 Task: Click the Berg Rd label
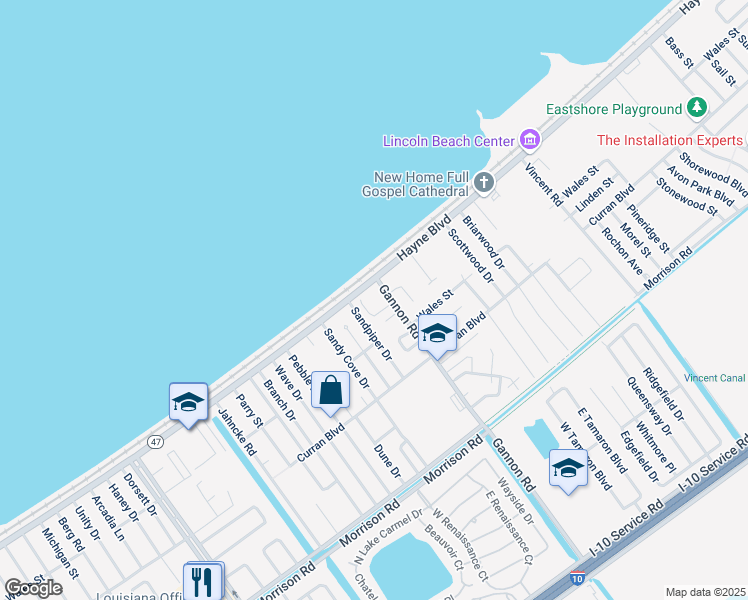tap(71, 534)
